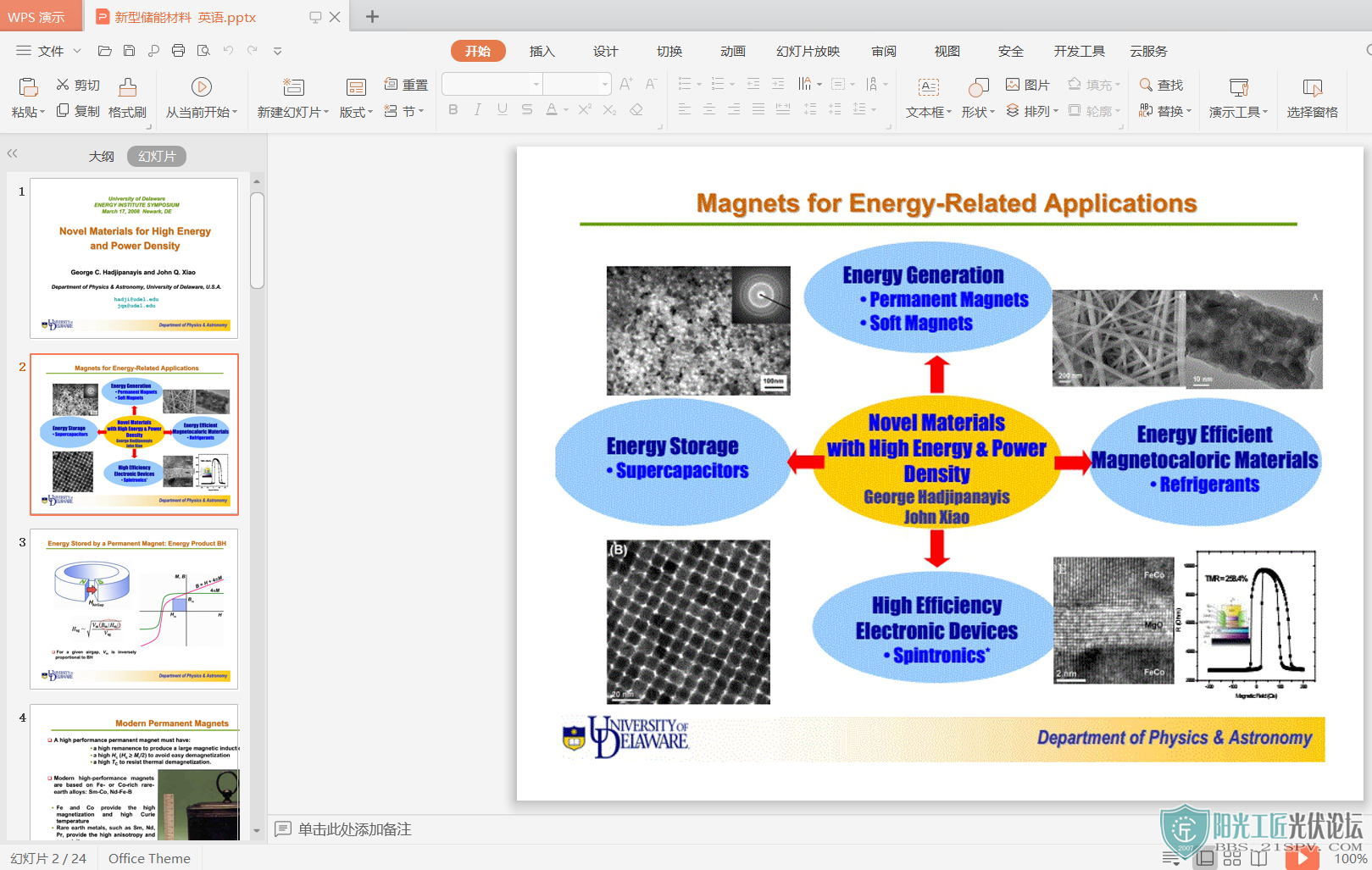1372x870 pixels.
Task: Open the 文件 File menu
Action: click(49, 51)
